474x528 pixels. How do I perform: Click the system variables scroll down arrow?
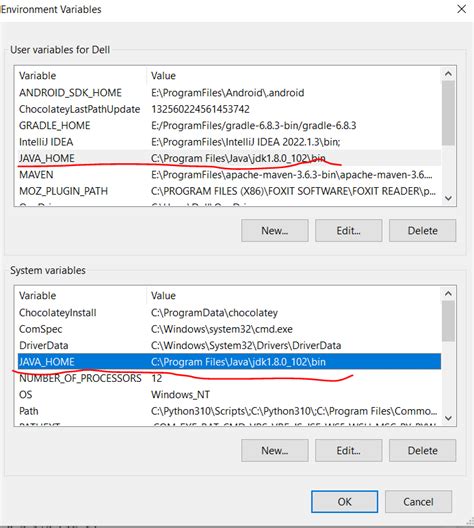coord(448,418)
